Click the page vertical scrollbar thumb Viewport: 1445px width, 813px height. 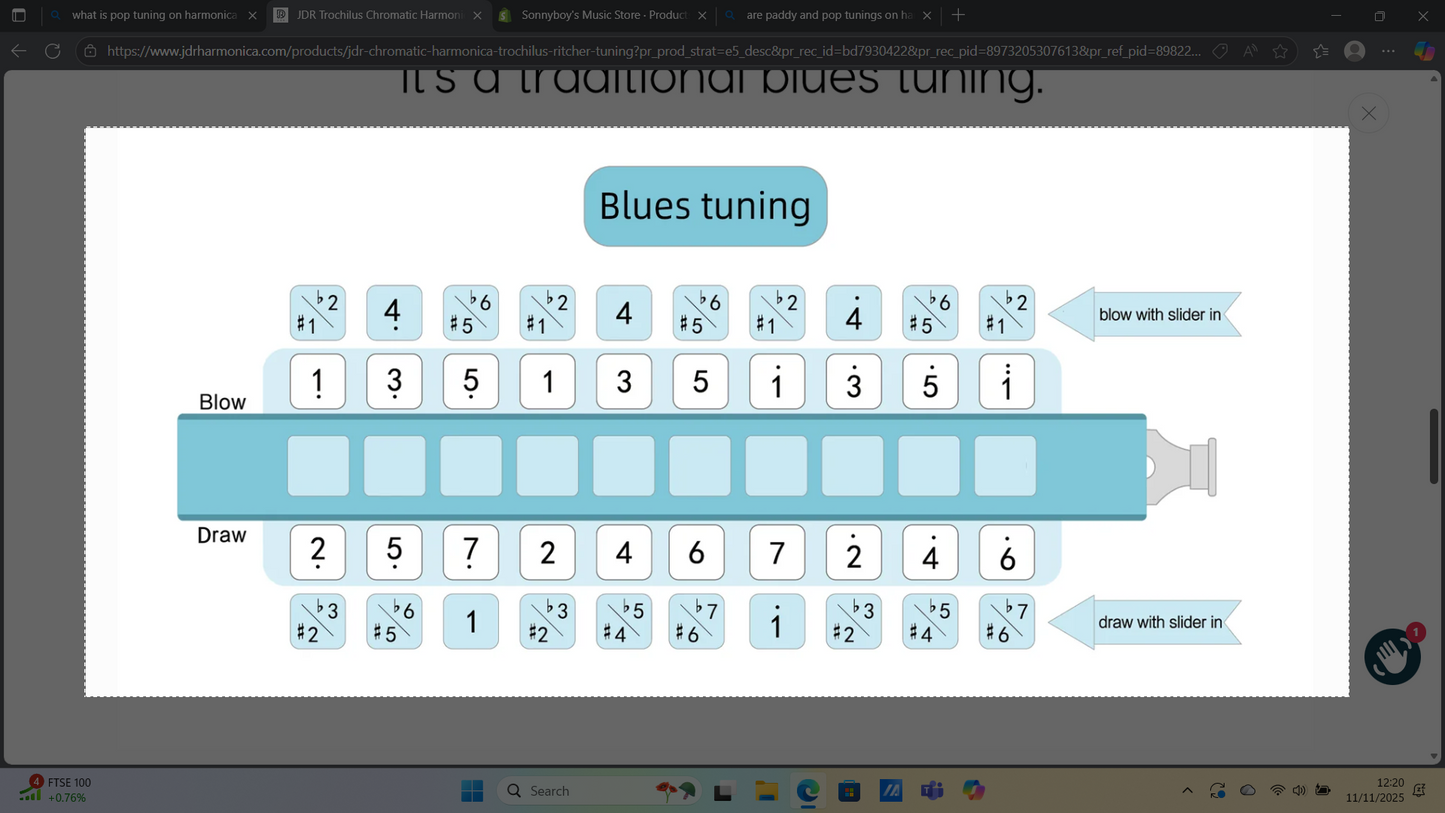tap(1434, 446)
